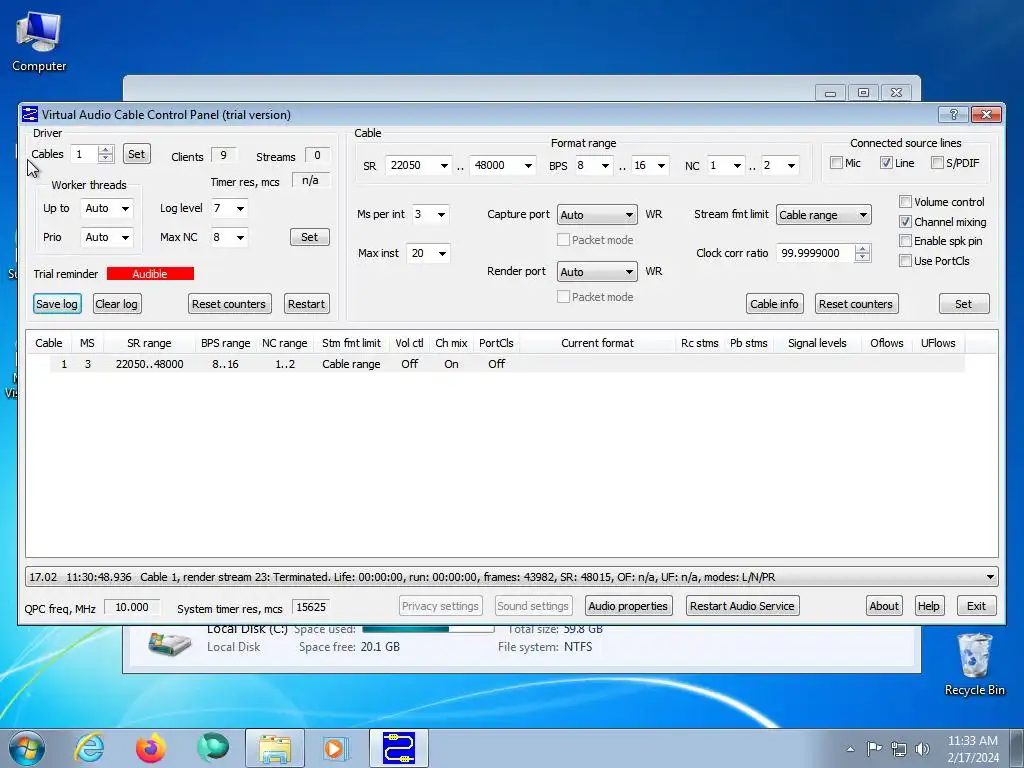The width and height of the screenshot is (1024, 768).
Task: Click the About button
Action: tap(884, 606)
